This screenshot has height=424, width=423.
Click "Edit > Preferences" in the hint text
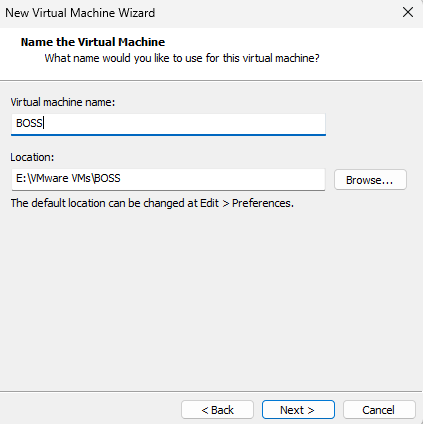tap(246, 203)
